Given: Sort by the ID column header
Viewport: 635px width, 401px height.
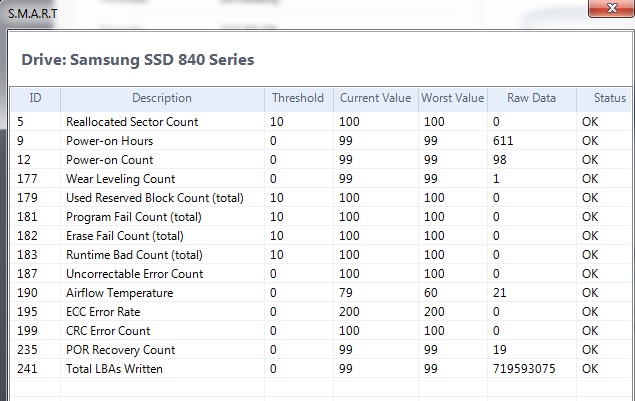Looking at the screenshot, I should [36, 98].
